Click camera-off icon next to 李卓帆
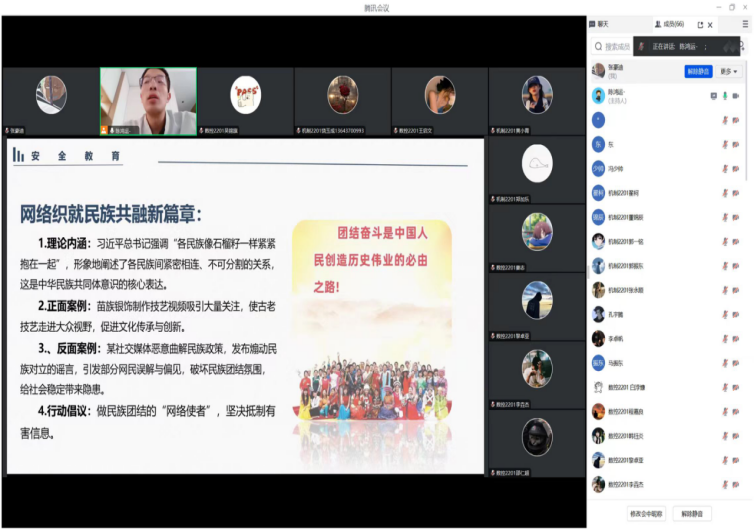 point(738,339)
